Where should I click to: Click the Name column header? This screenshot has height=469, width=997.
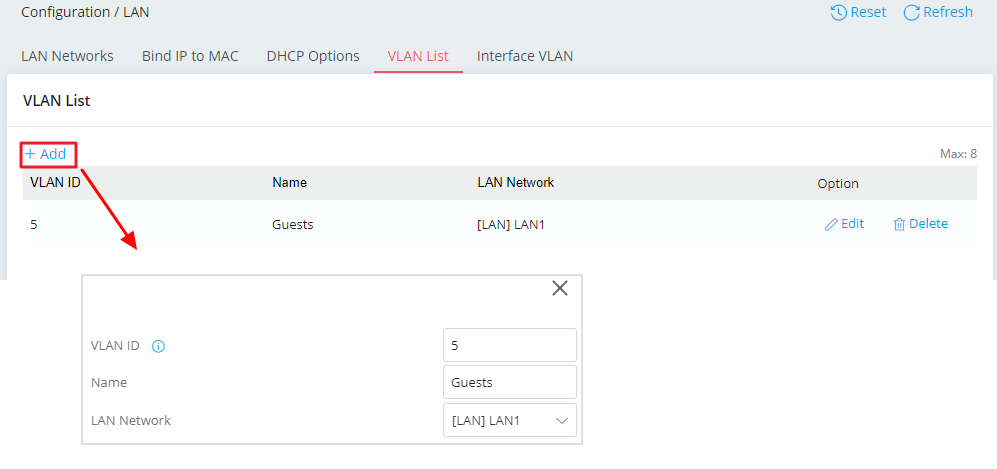click(289, 183)
